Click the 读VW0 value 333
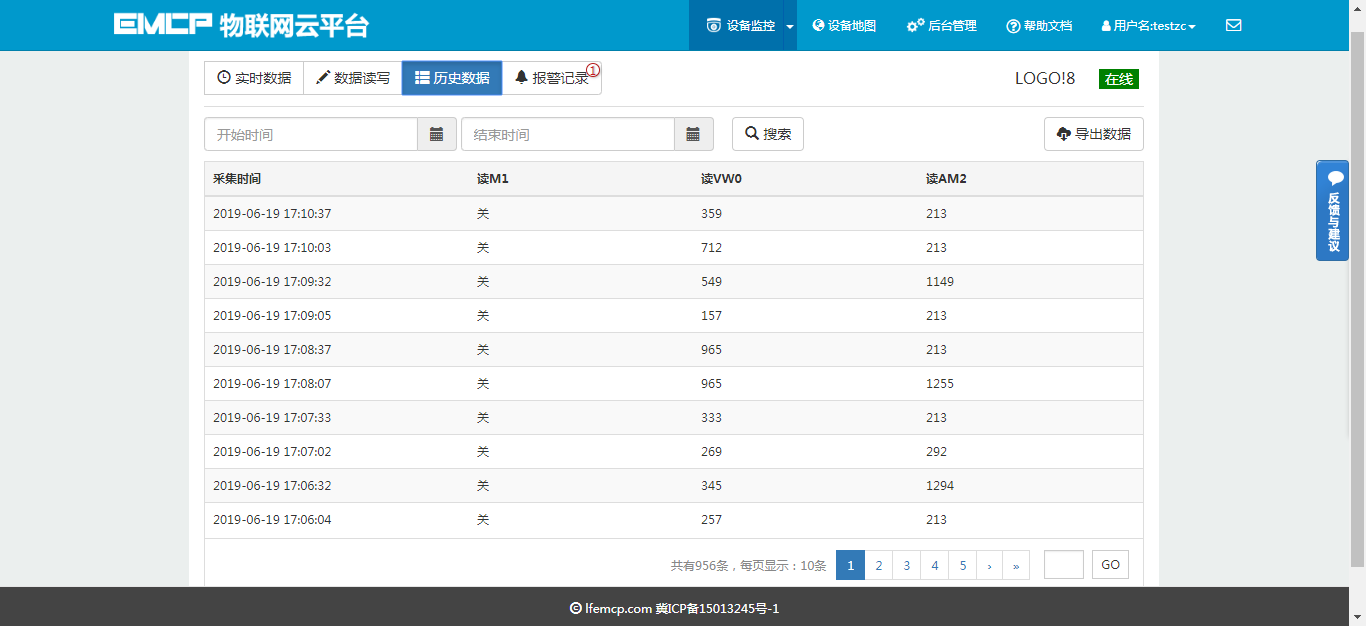This screenshot has height=626, width=1366. click(712, 418)
